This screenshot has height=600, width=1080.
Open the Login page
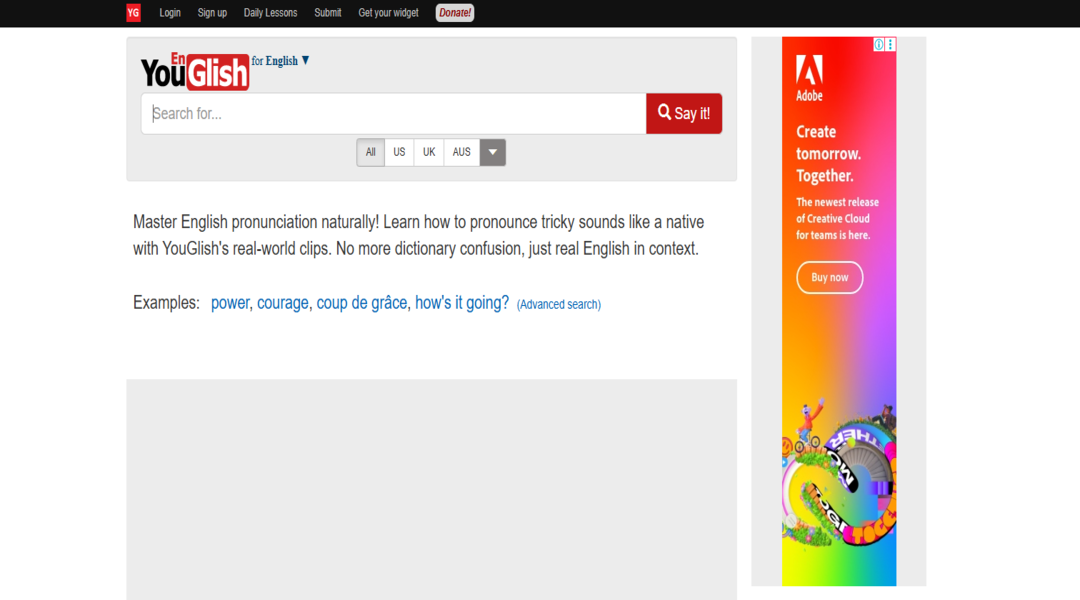(170, 12)
